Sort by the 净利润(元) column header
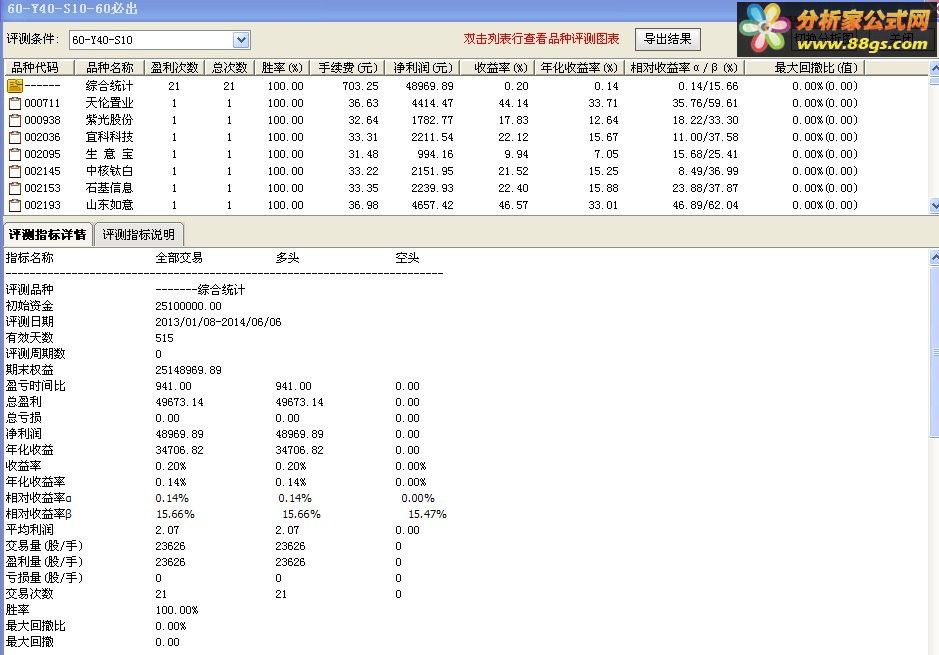Image resolution: width=939 pixels, height=655 pixels. (x=423, y=68)
